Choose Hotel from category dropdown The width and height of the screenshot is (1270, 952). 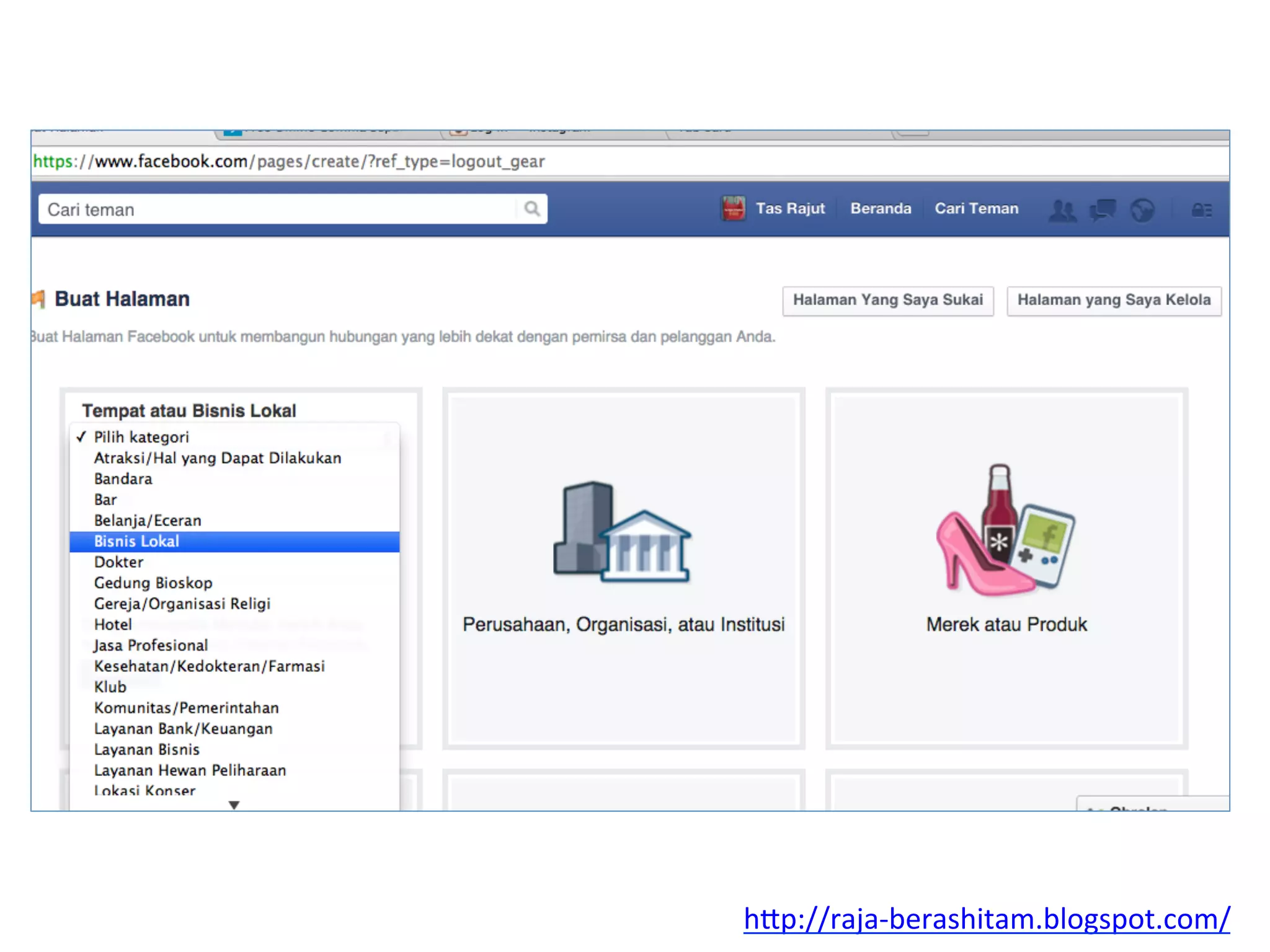coord(113,624)
